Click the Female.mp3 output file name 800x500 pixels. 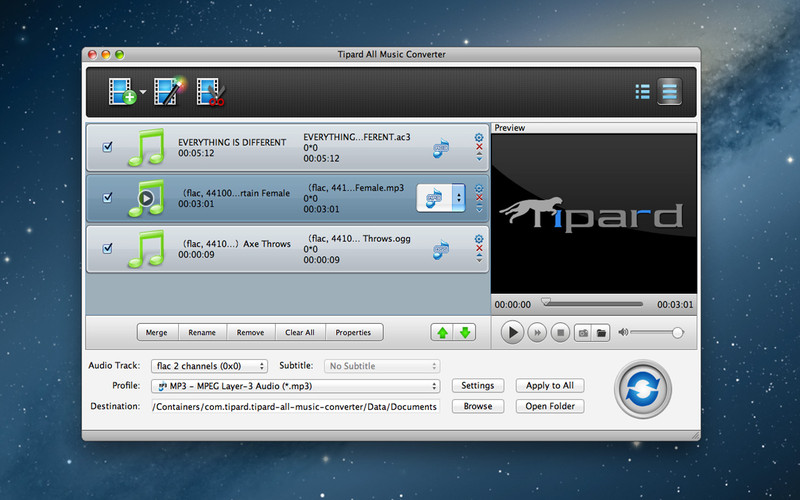(x=356, y=188)
